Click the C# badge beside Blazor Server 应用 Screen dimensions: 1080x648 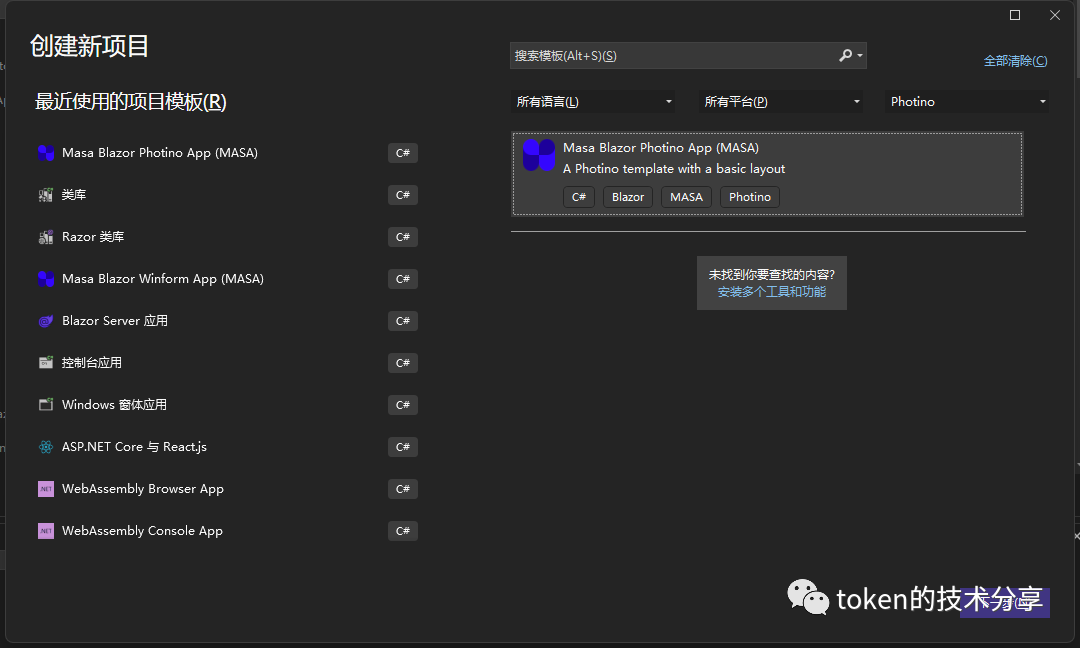403,321
